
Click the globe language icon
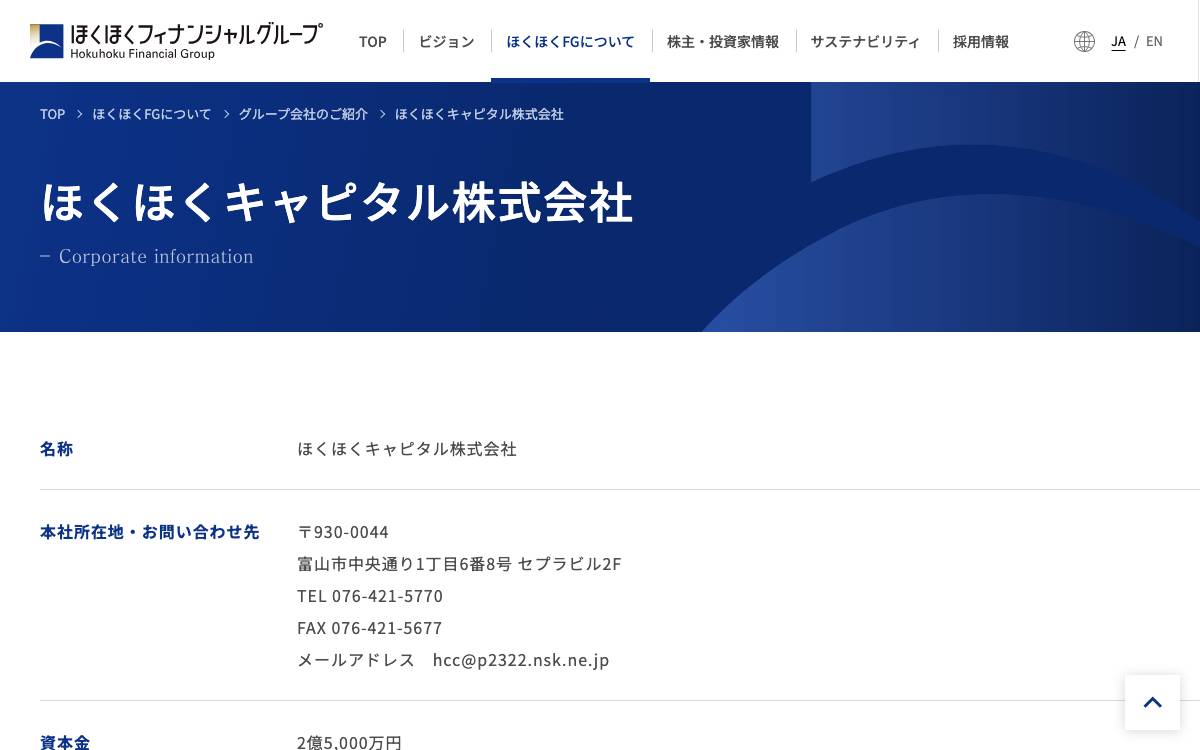pyautogui.click(x=1084, y=41)
